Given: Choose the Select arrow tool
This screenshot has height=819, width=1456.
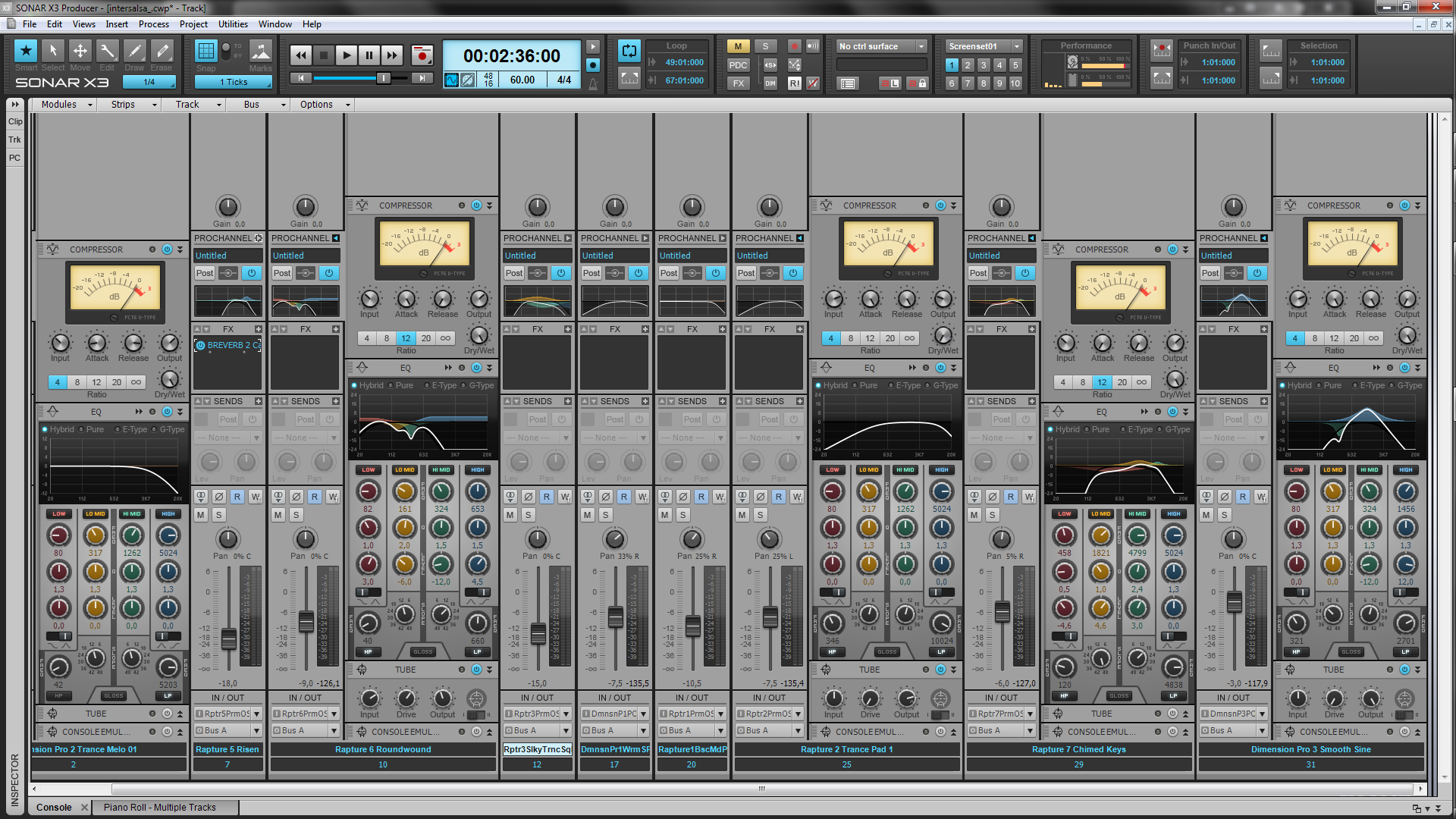Looking at the screenshot, I should pos(53,51).
